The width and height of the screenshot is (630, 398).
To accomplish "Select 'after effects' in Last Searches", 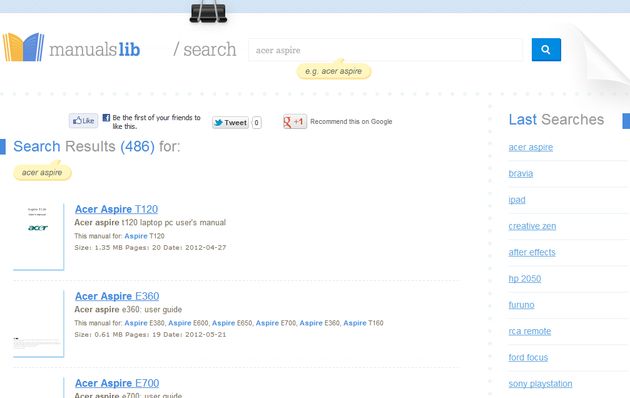I will 532,252.
